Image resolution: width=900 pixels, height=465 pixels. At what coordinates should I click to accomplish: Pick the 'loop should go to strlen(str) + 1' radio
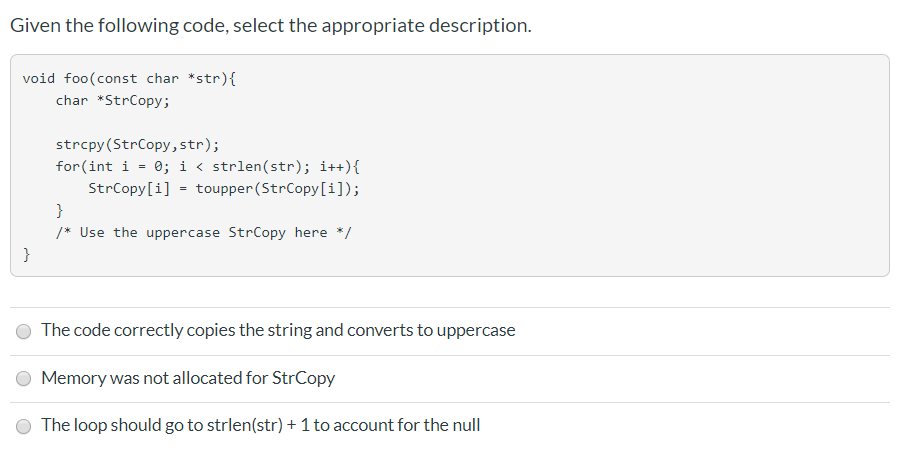coord(25,426)
